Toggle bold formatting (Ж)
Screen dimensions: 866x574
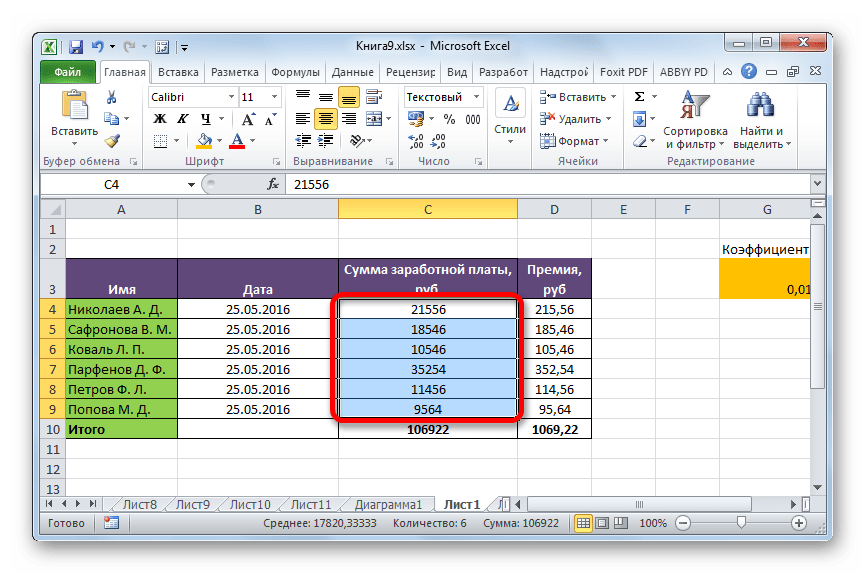[157, 119]
